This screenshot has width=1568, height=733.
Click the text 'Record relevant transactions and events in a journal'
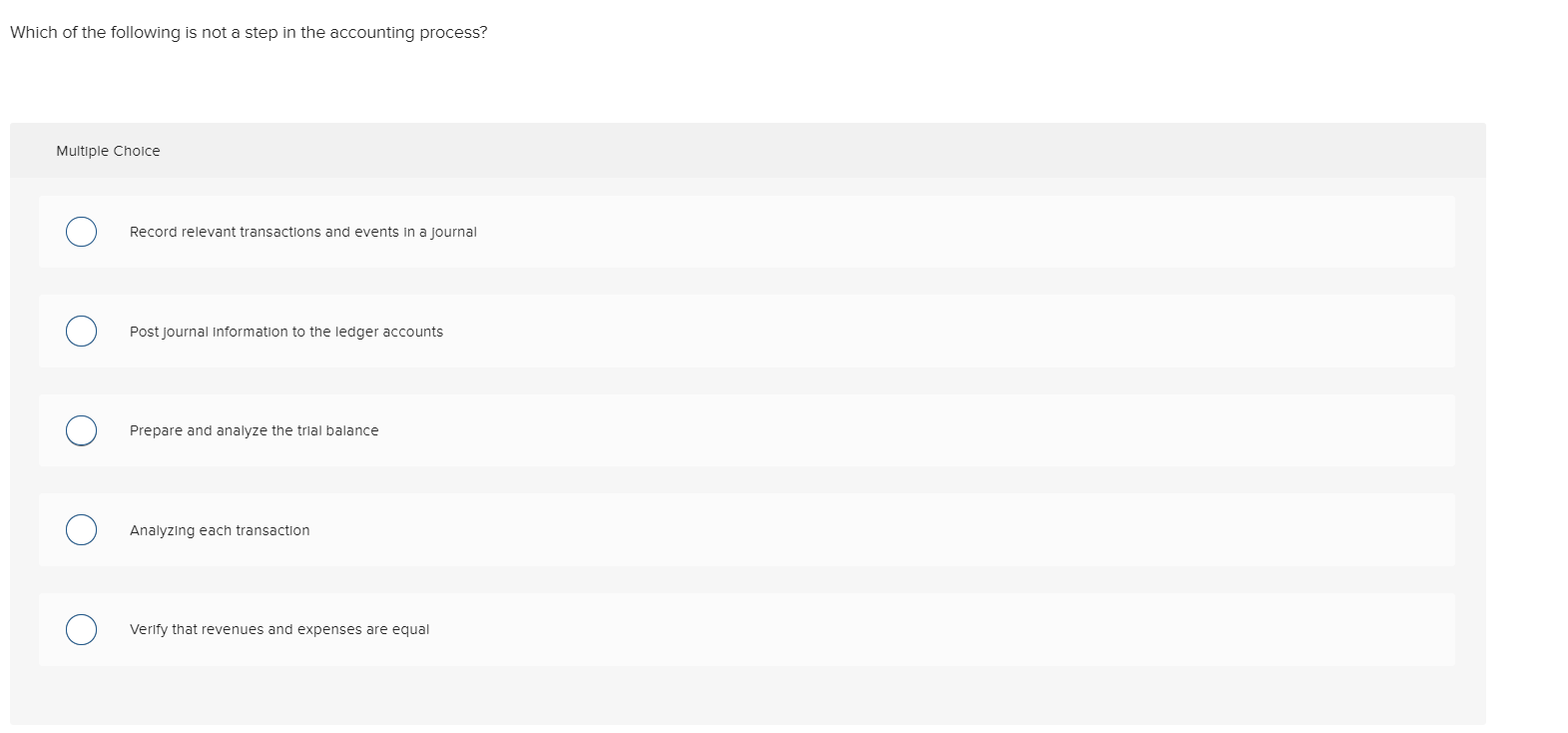click(302, 232)
